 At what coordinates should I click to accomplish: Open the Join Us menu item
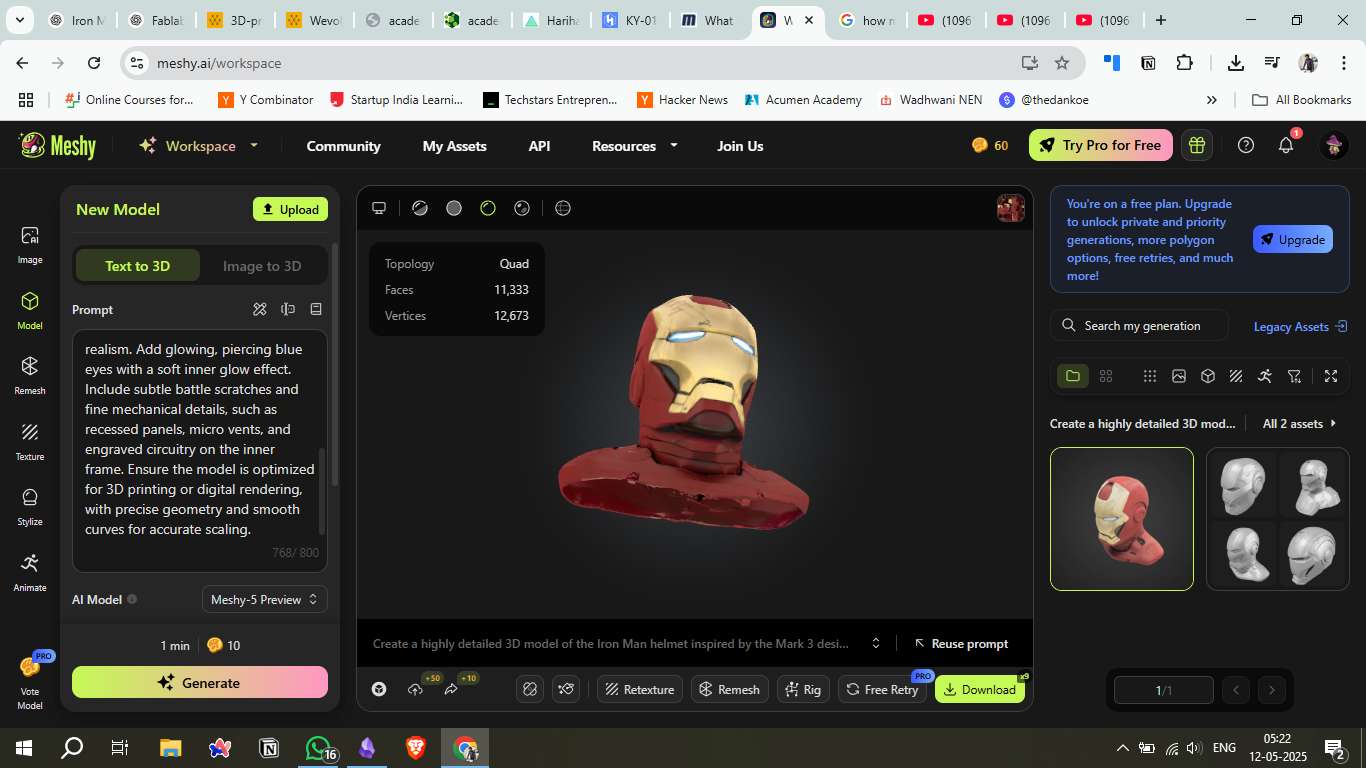pos(740,146)
